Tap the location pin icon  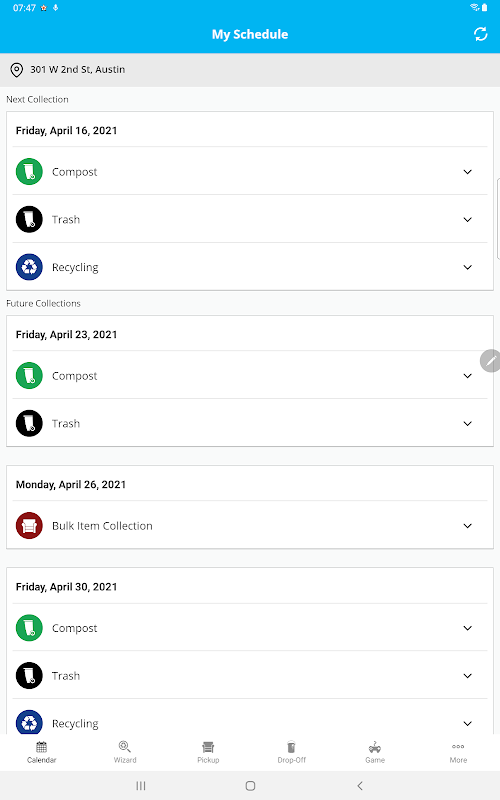click(16, 70)
